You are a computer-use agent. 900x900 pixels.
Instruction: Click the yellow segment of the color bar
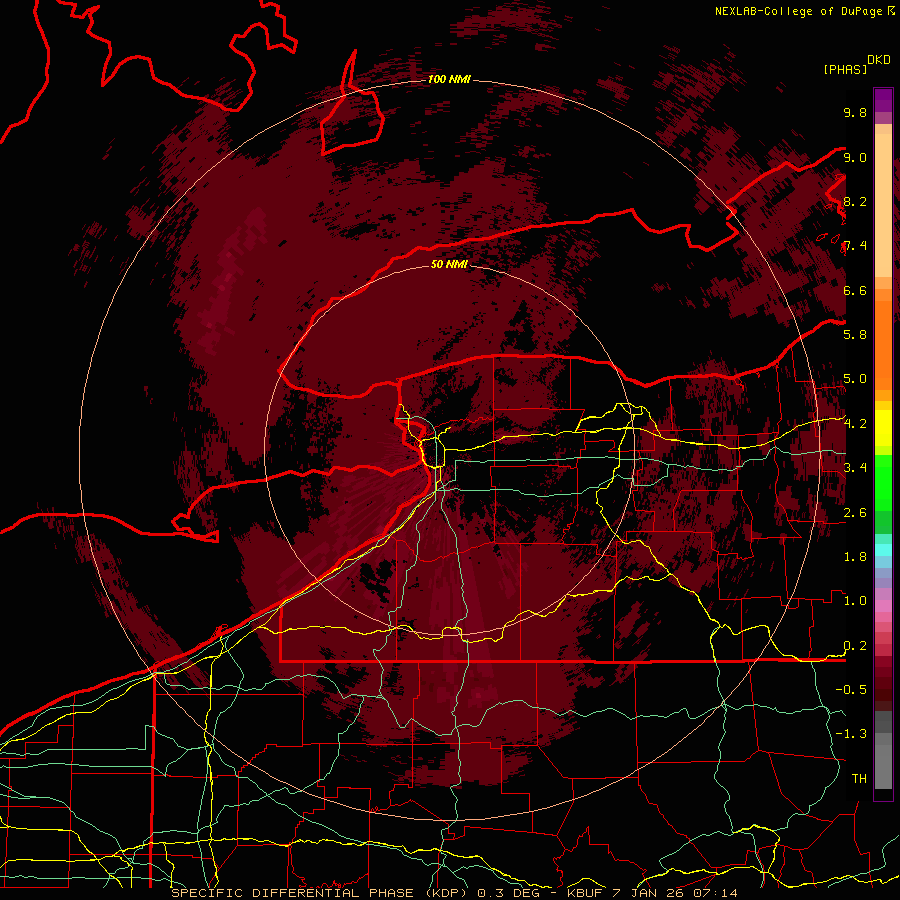point(883,428)
